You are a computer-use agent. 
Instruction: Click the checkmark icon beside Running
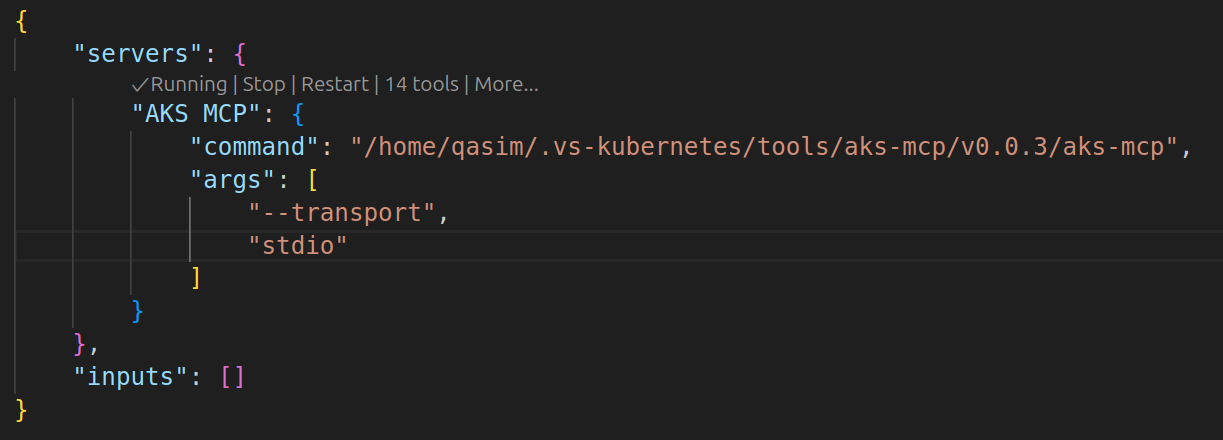140,84
